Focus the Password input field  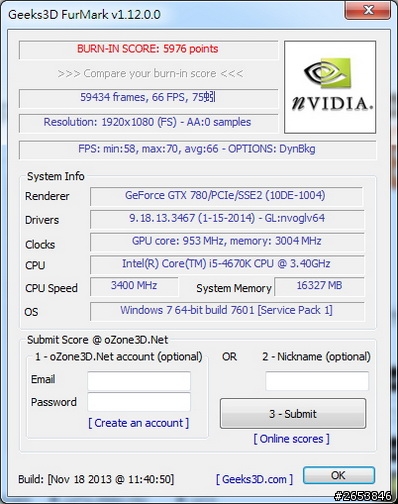click(139, 402)
